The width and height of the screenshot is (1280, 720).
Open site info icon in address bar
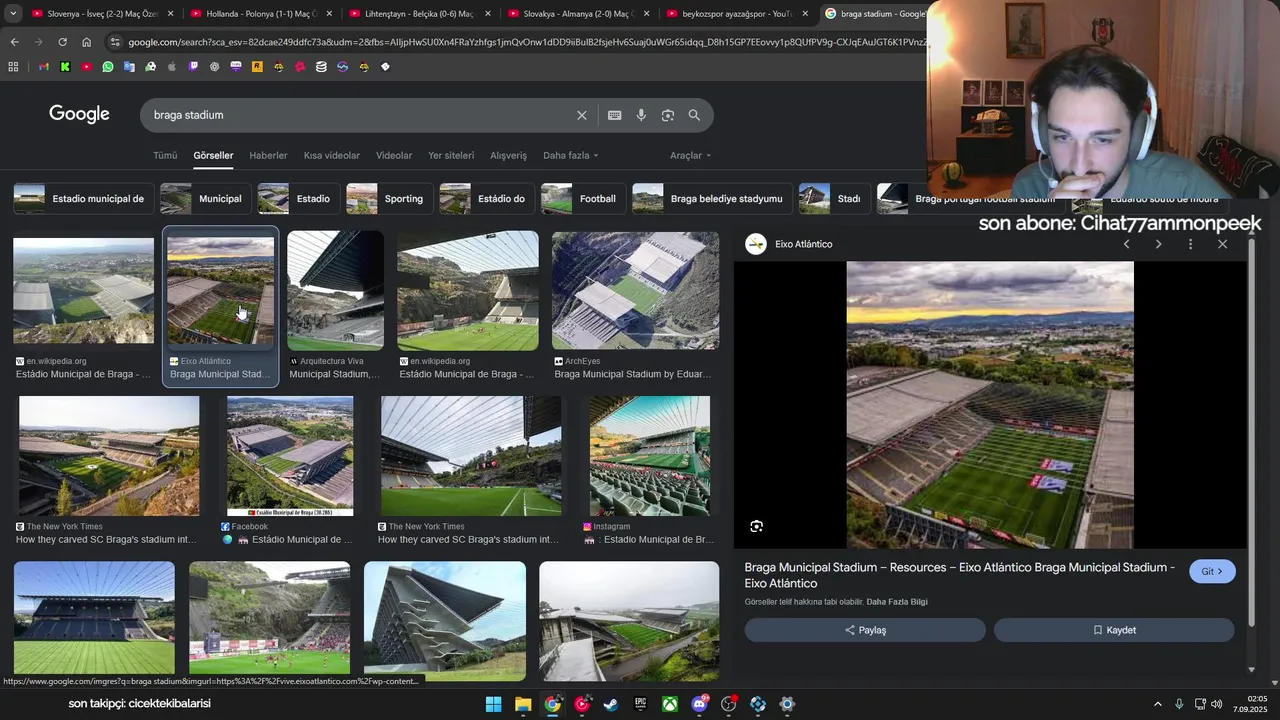tap(115, 42)
